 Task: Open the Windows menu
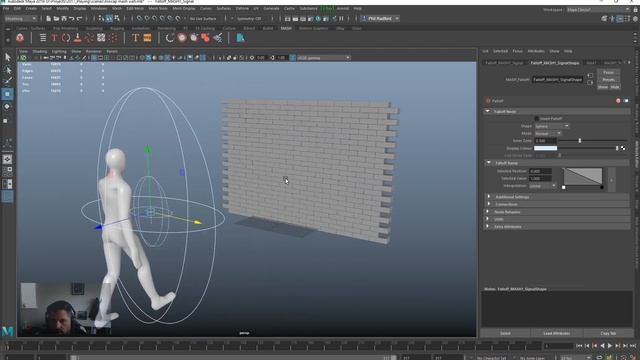click(x=99, y=8)
